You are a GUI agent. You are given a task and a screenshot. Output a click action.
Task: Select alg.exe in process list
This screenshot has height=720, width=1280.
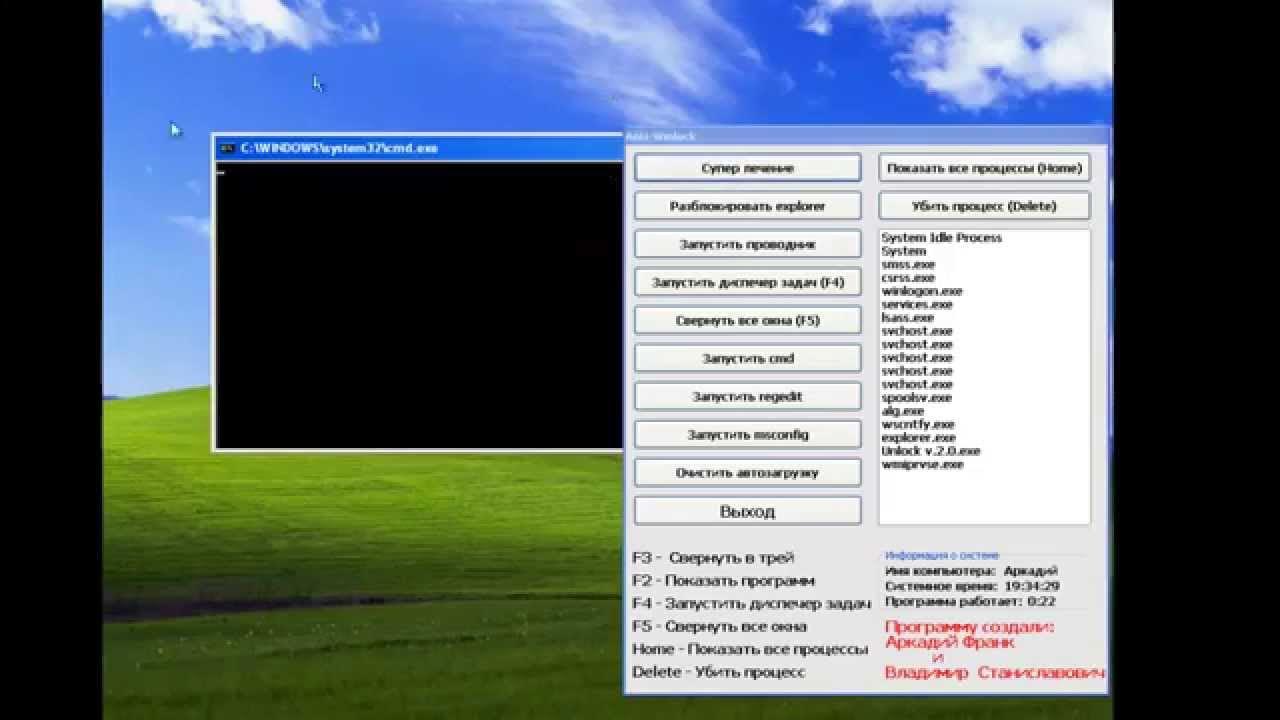[x=902, y=411]
